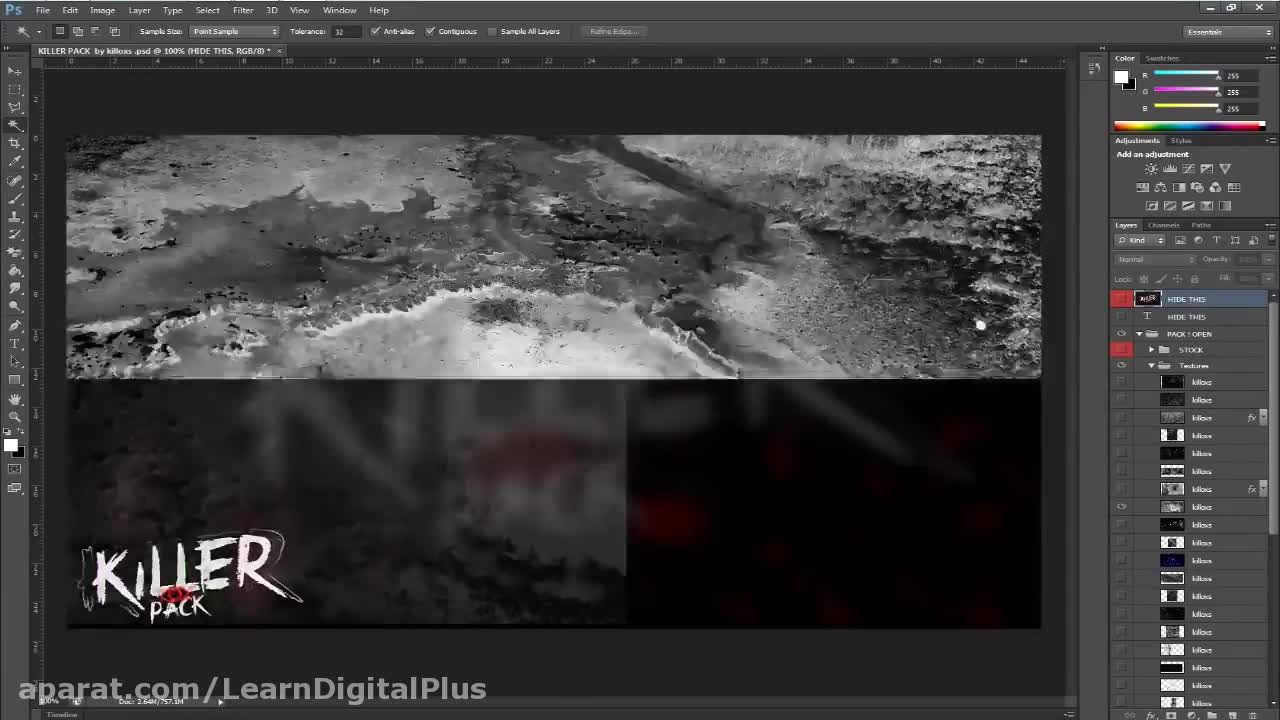Open the Kind filter dropdown
Image resolution: width=1280 pixels, height=720 pixels.
(1141, 241)
